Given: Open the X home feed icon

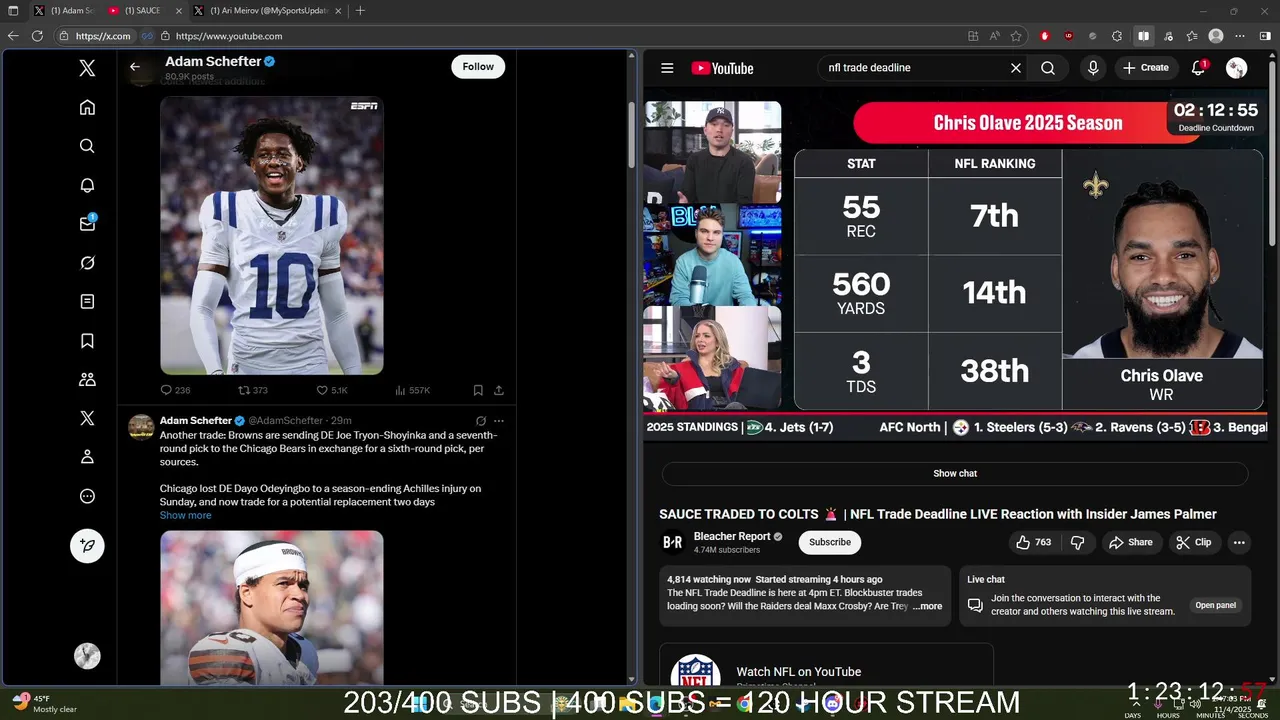Looking at the screenshot, I should [87, 107].
